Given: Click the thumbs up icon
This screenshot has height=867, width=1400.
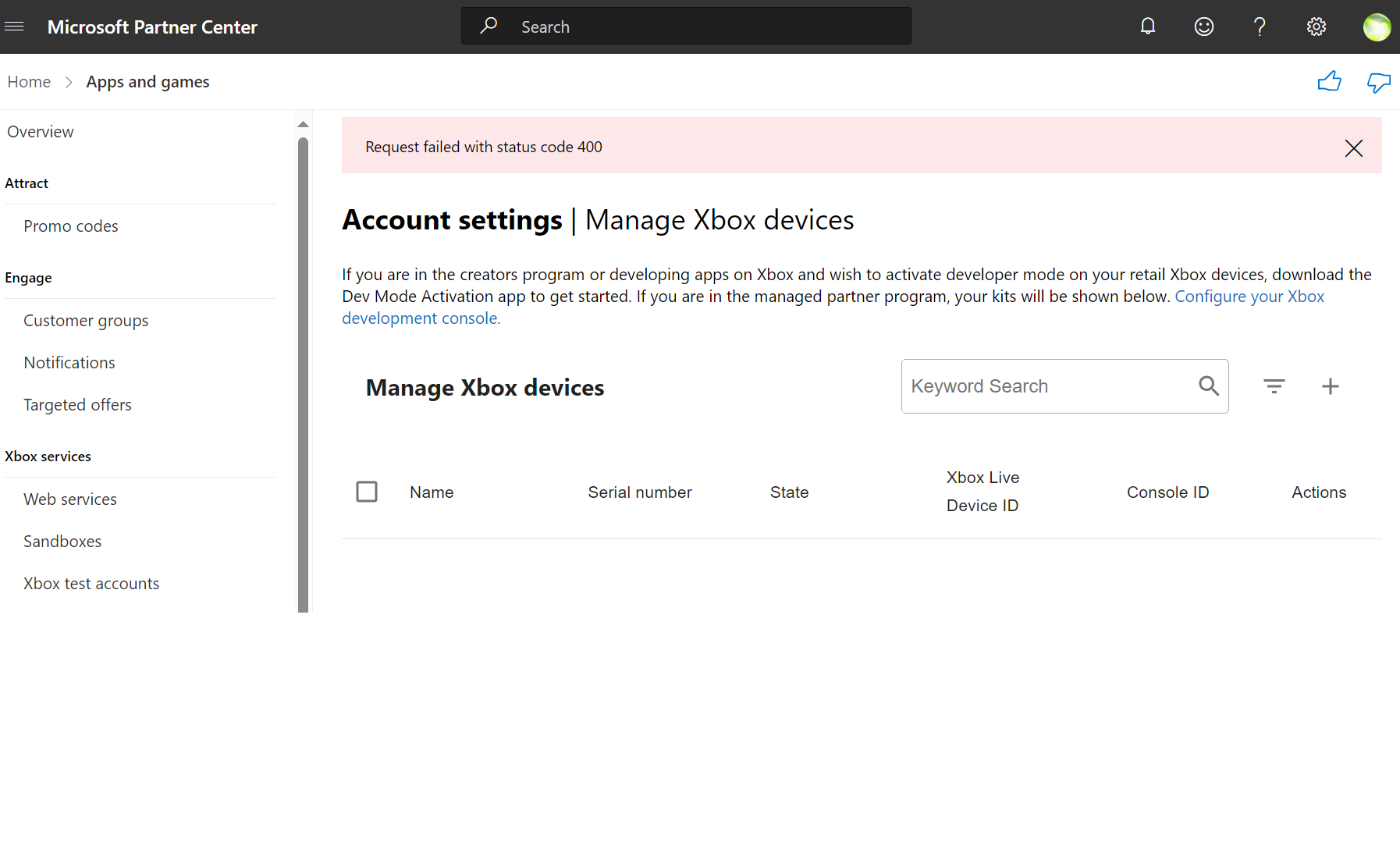Looking at the screenshot, I should [1329, 81].
